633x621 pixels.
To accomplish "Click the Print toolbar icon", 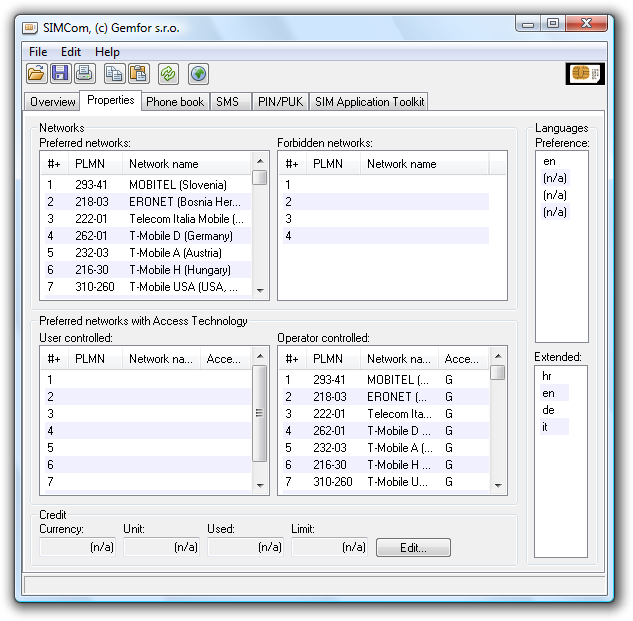I will 84,73.
